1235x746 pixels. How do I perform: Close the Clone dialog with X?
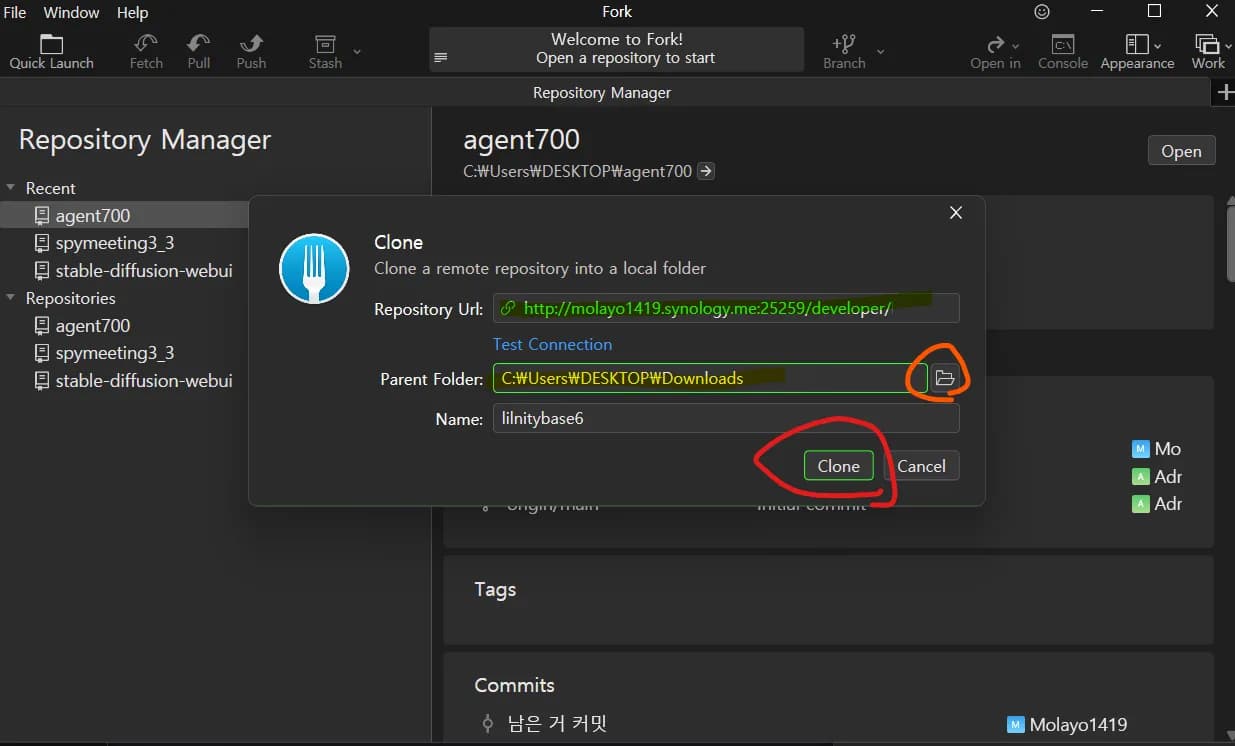click(x=956, y=213)
